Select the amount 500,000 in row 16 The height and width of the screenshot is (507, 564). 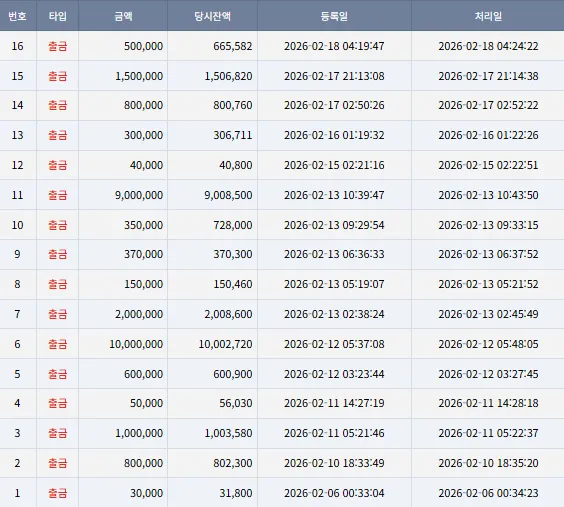pyautogui.click(x=144, y=46)
